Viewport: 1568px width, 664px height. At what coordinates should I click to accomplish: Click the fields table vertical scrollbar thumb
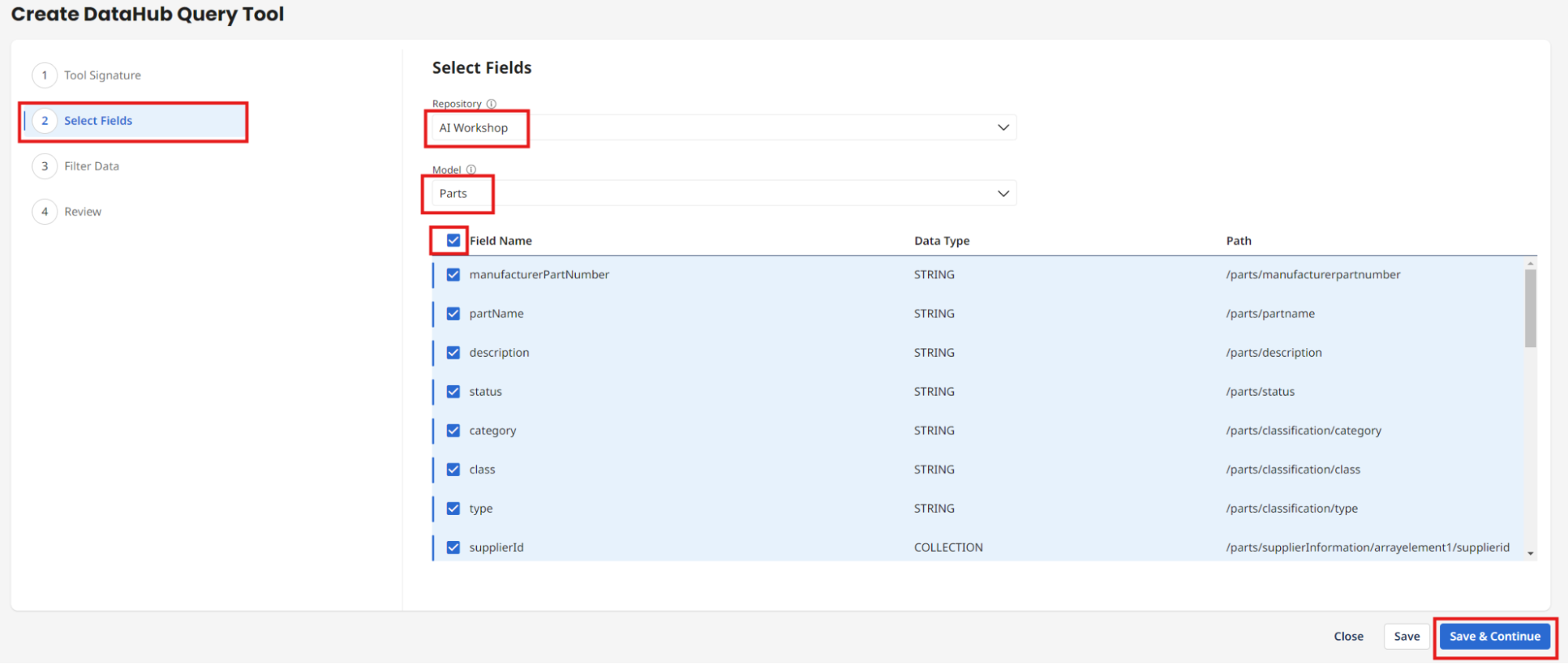pos(1530,307)
